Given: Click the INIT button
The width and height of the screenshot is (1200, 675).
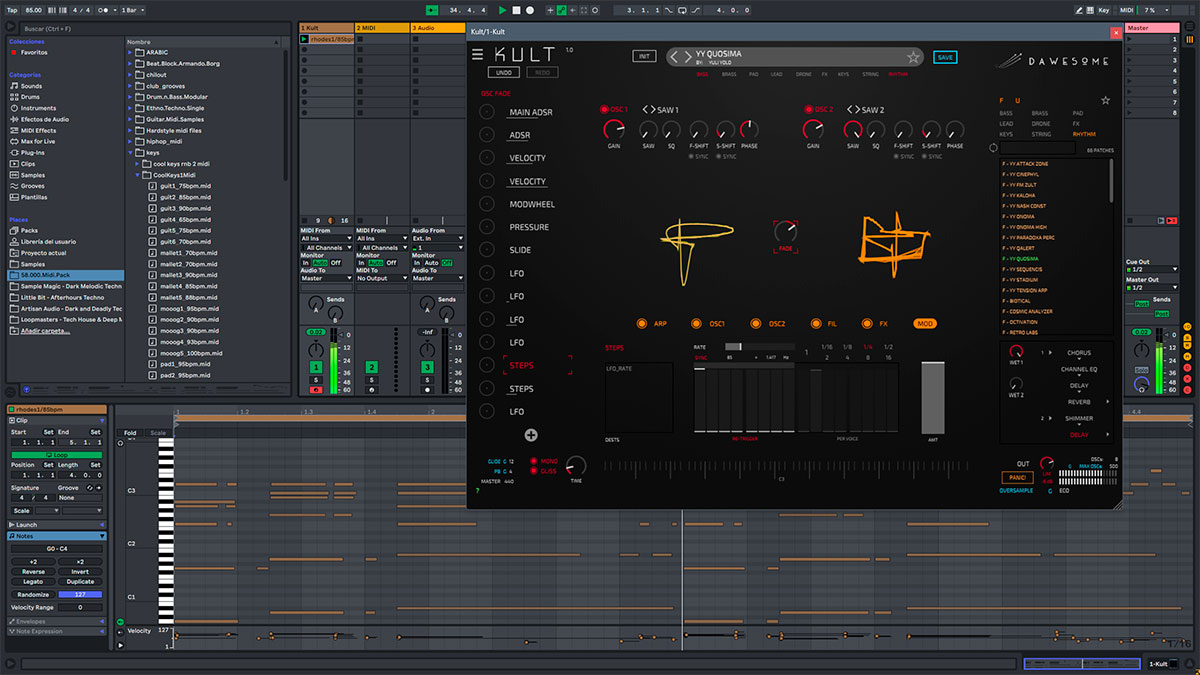Looking at the screenshot, I should [x=645, y=57].
